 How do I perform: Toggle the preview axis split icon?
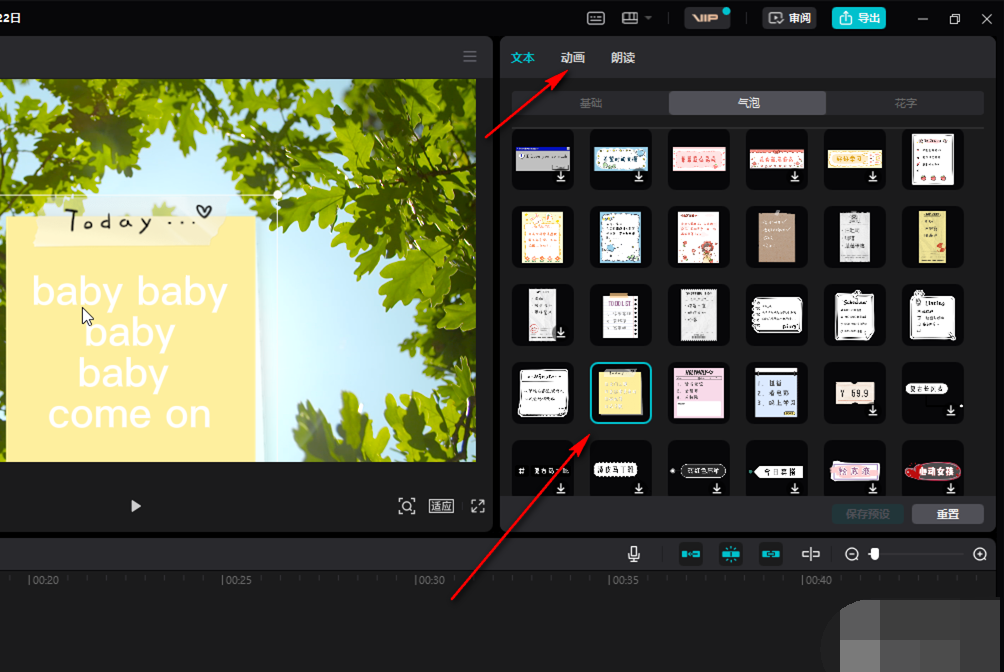coord(811,554)
